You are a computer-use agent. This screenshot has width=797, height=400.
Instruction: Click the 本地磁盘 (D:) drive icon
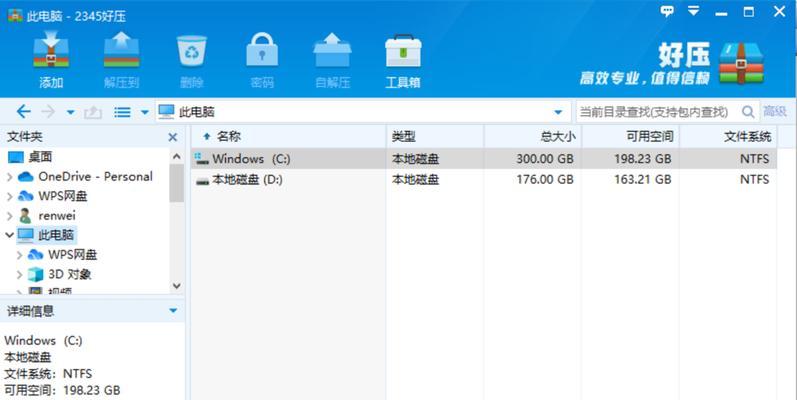(x=202, y=180)
